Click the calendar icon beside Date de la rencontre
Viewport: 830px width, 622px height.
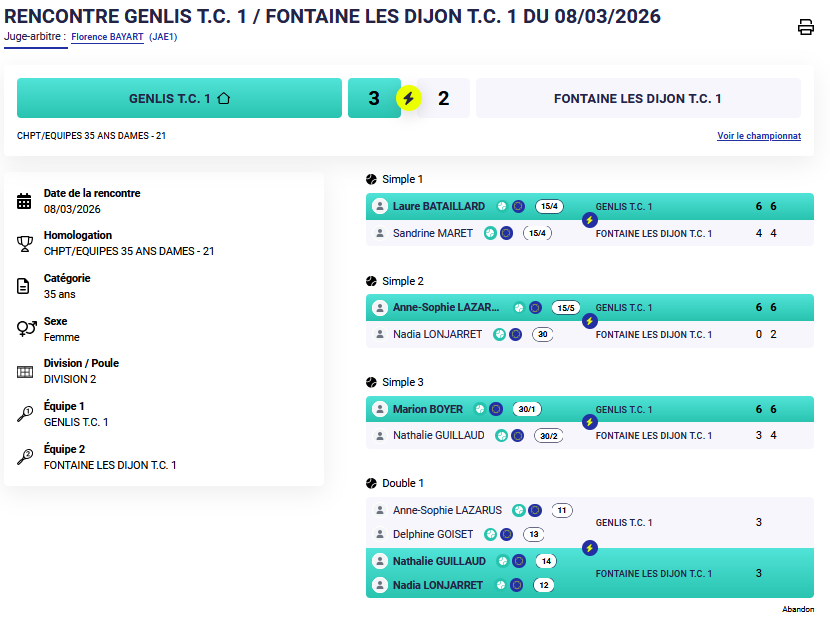pos(25,201)
